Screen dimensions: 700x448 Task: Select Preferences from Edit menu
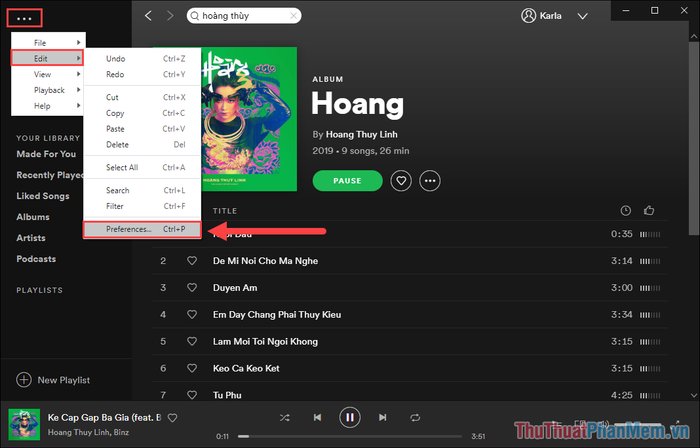142,229
